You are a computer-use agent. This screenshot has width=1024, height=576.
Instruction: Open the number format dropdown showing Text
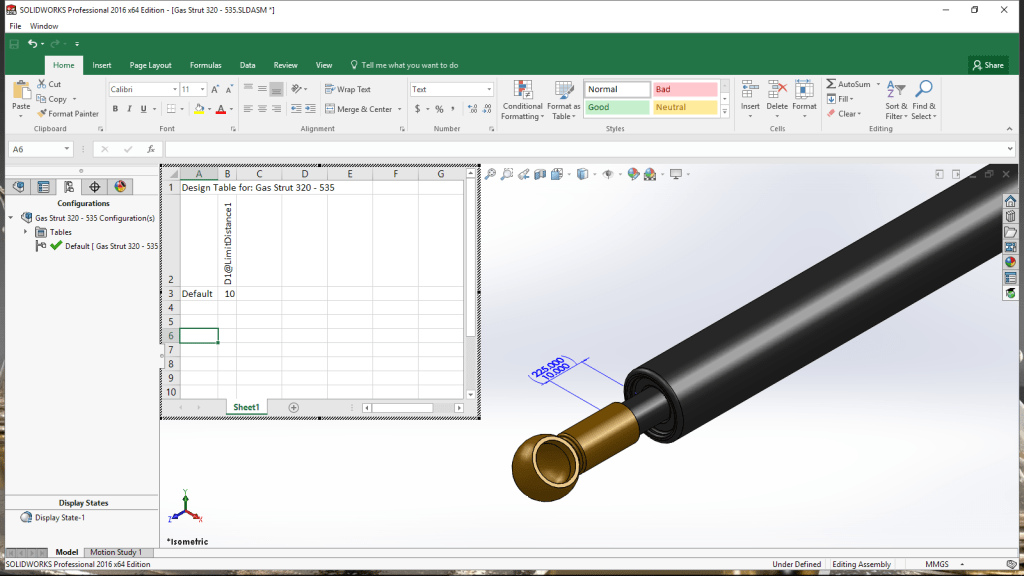click(489, 89)
